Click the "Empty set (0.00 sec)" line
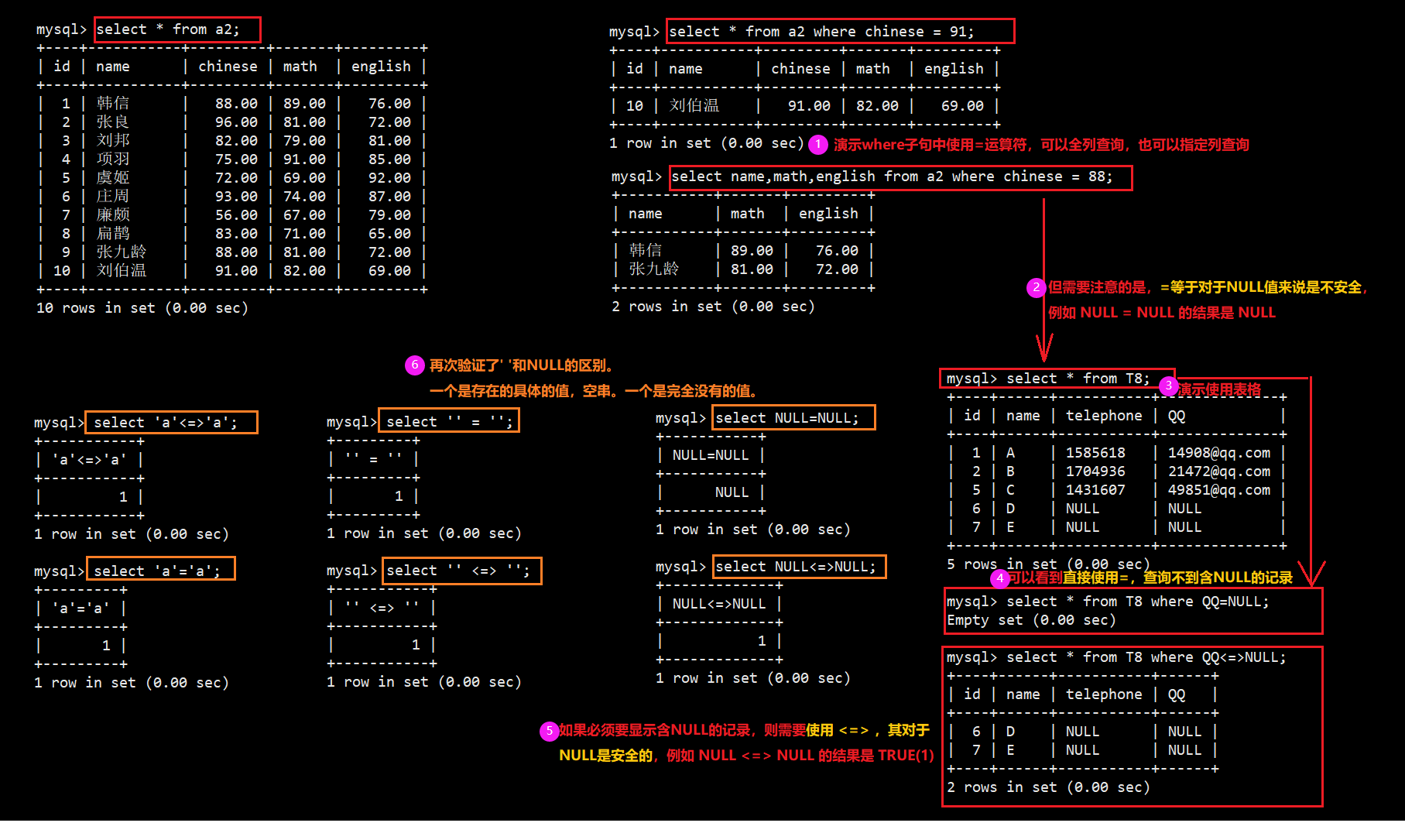1405x840 pixels. 1031,620
